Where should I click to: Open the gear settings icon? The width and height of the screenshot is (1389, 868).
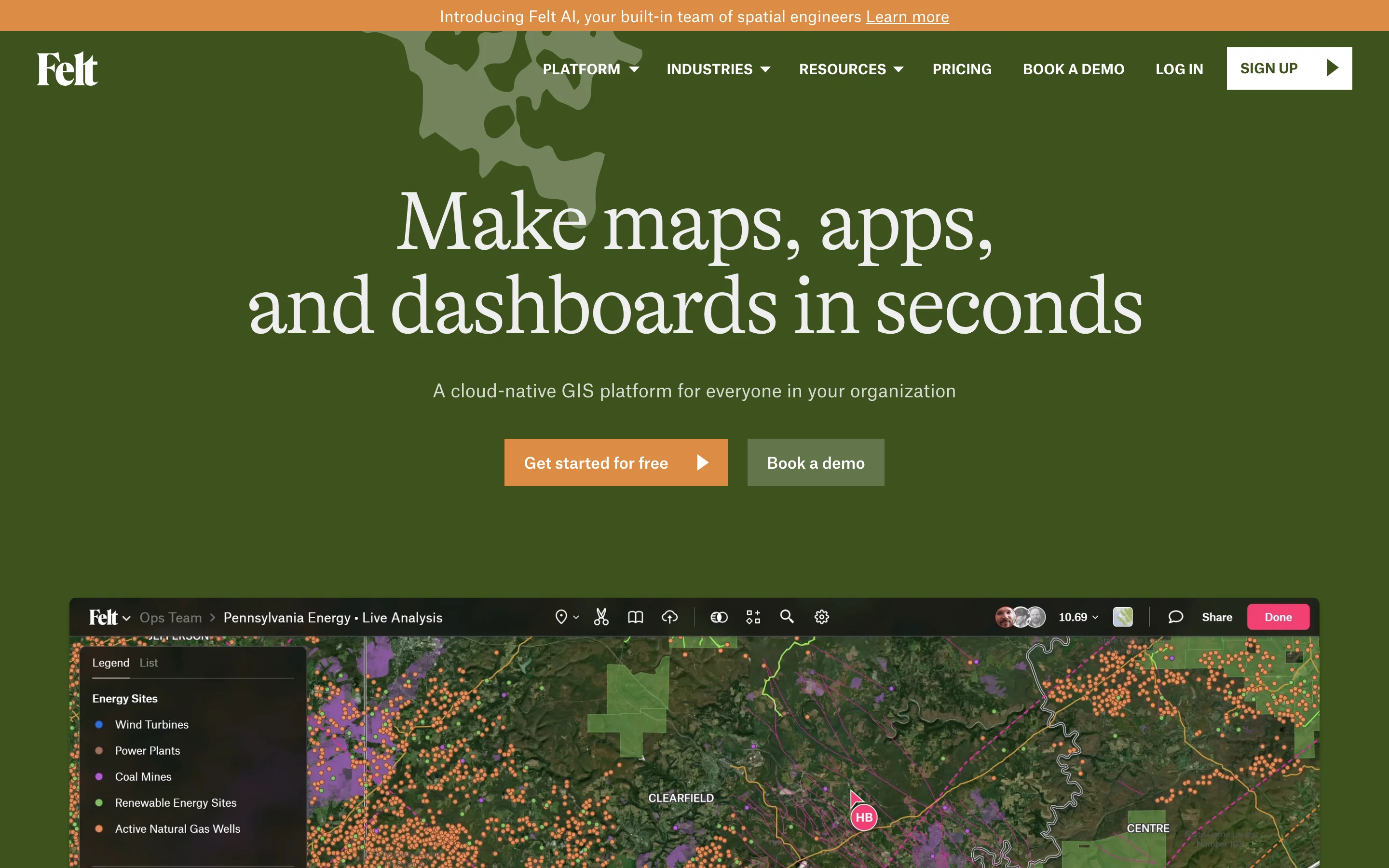tap(821, 617)
